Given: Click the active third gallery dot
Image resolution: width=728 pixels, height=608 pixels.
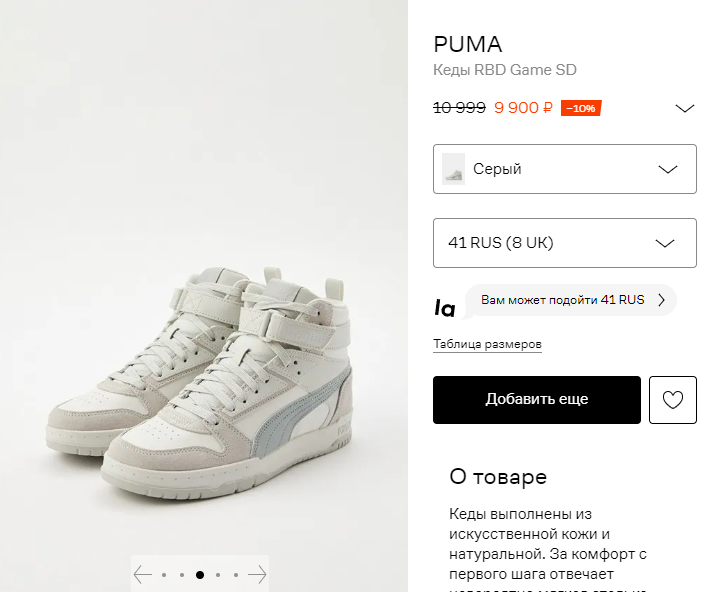Looking at the screenshot, I should (200, 575).
